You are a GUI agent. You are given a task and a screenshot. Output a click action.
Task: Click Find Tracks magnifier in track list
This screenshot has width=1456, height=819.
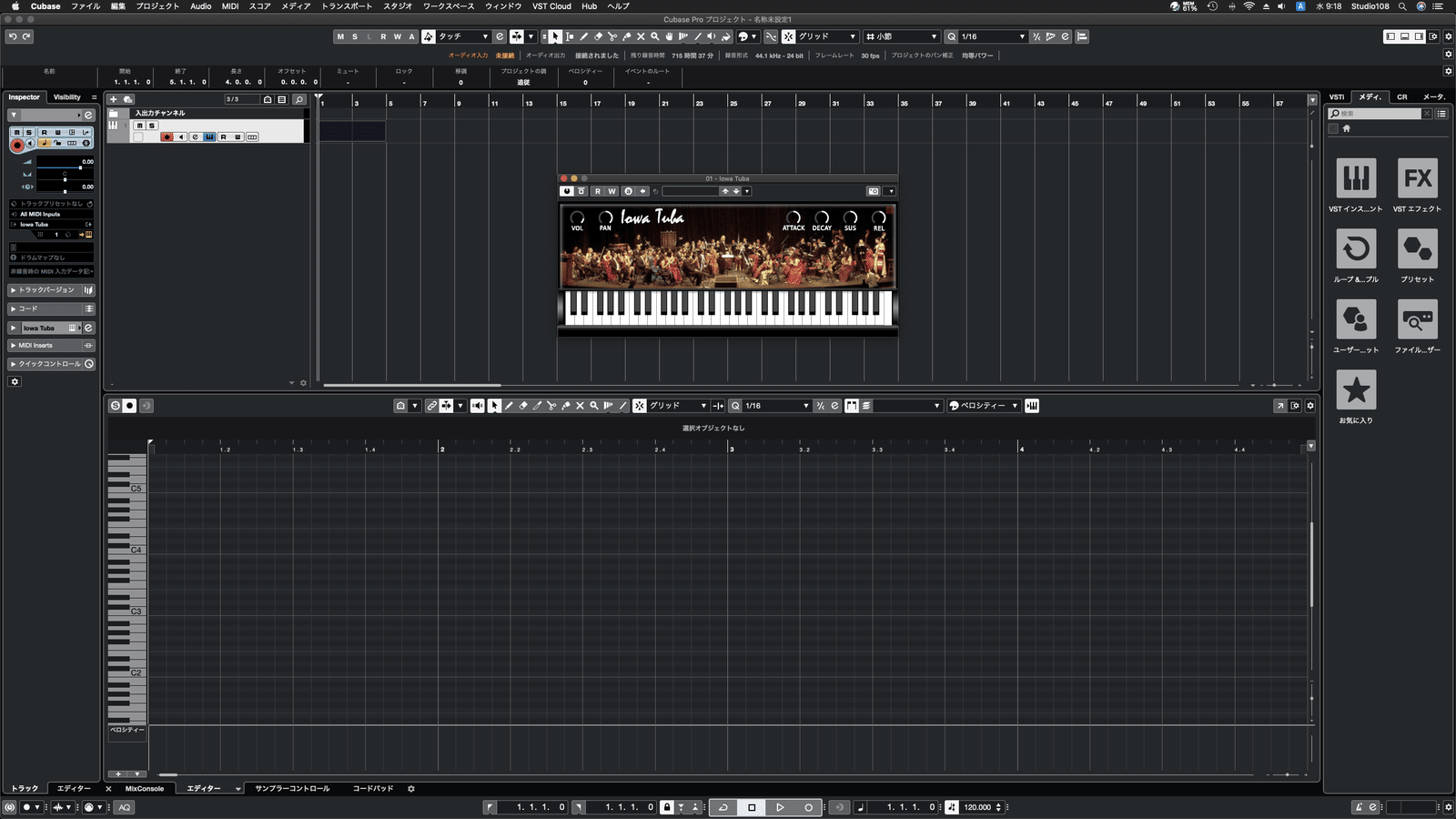pyautogui.click(x=299, y=99)
